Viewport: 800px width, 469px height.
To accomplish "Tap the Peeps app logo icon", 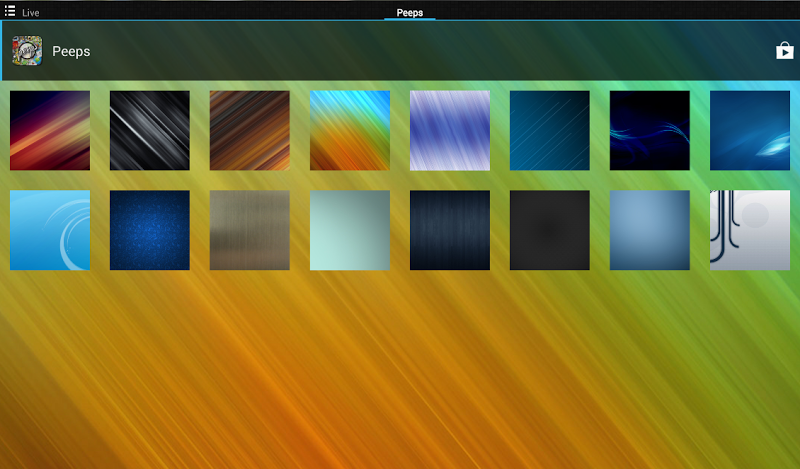I will coord(27,51).
